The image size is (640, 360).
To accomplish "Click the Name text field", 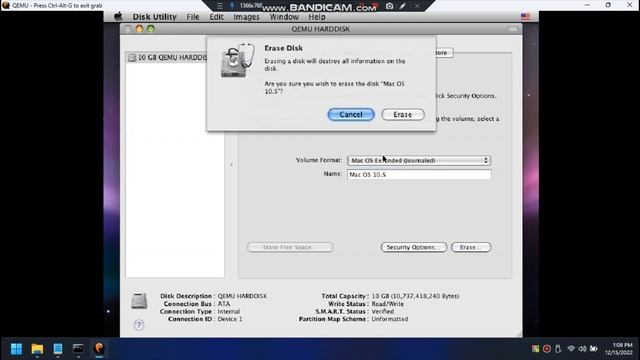I will [419, 174].
